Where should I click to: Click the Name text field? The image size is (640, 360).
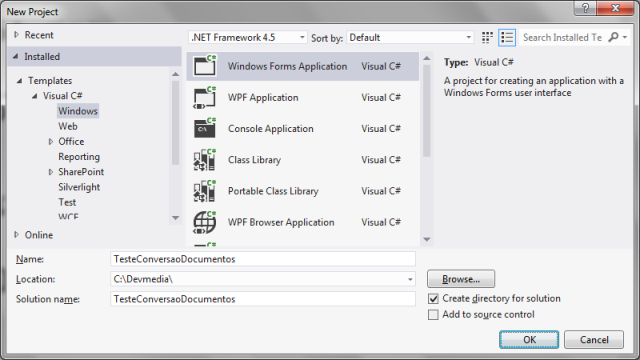pyautogui.click(x=263, y=259)
